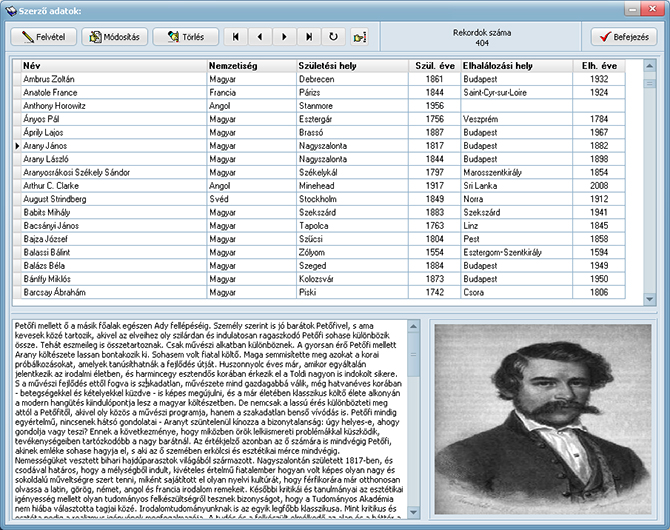
Task: Click the Nemzetiség column header
Action: click(251, 66)
